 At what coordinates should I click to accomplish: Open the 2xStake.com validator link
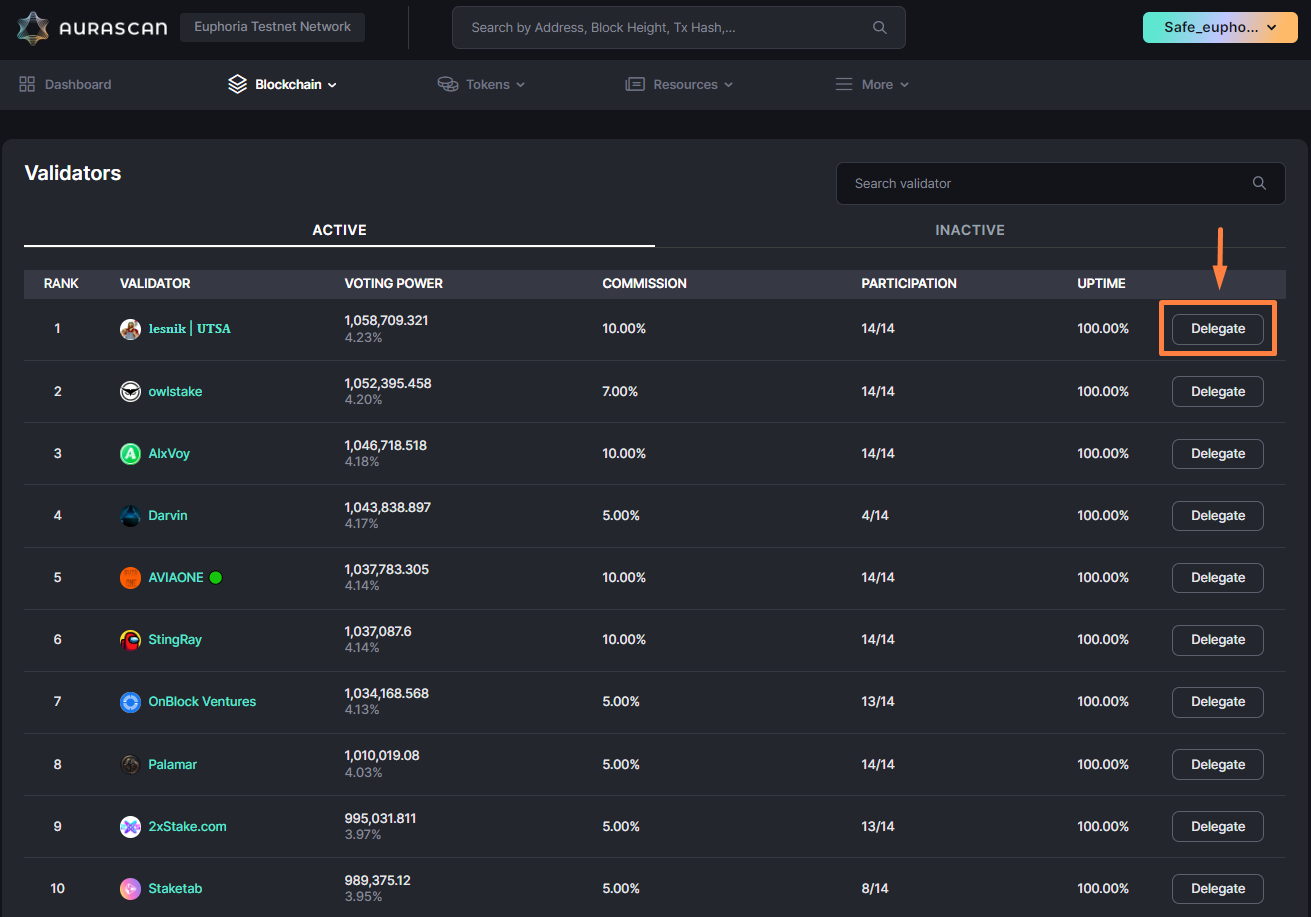[x=187, y=827]
